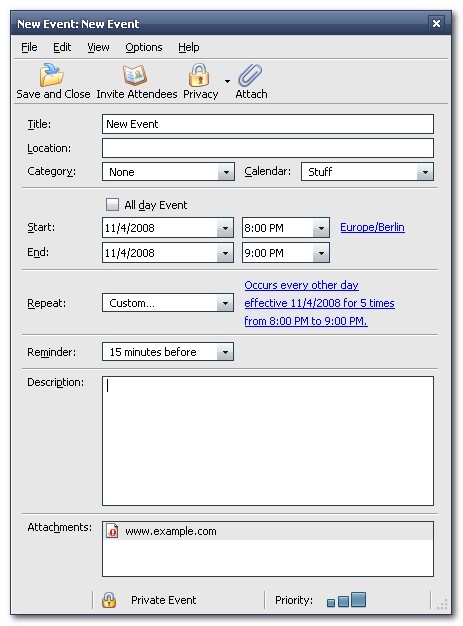This screenshot has width=463, height=626.
Task: Click the Priority level bars indicator
Action: point(346,600)
